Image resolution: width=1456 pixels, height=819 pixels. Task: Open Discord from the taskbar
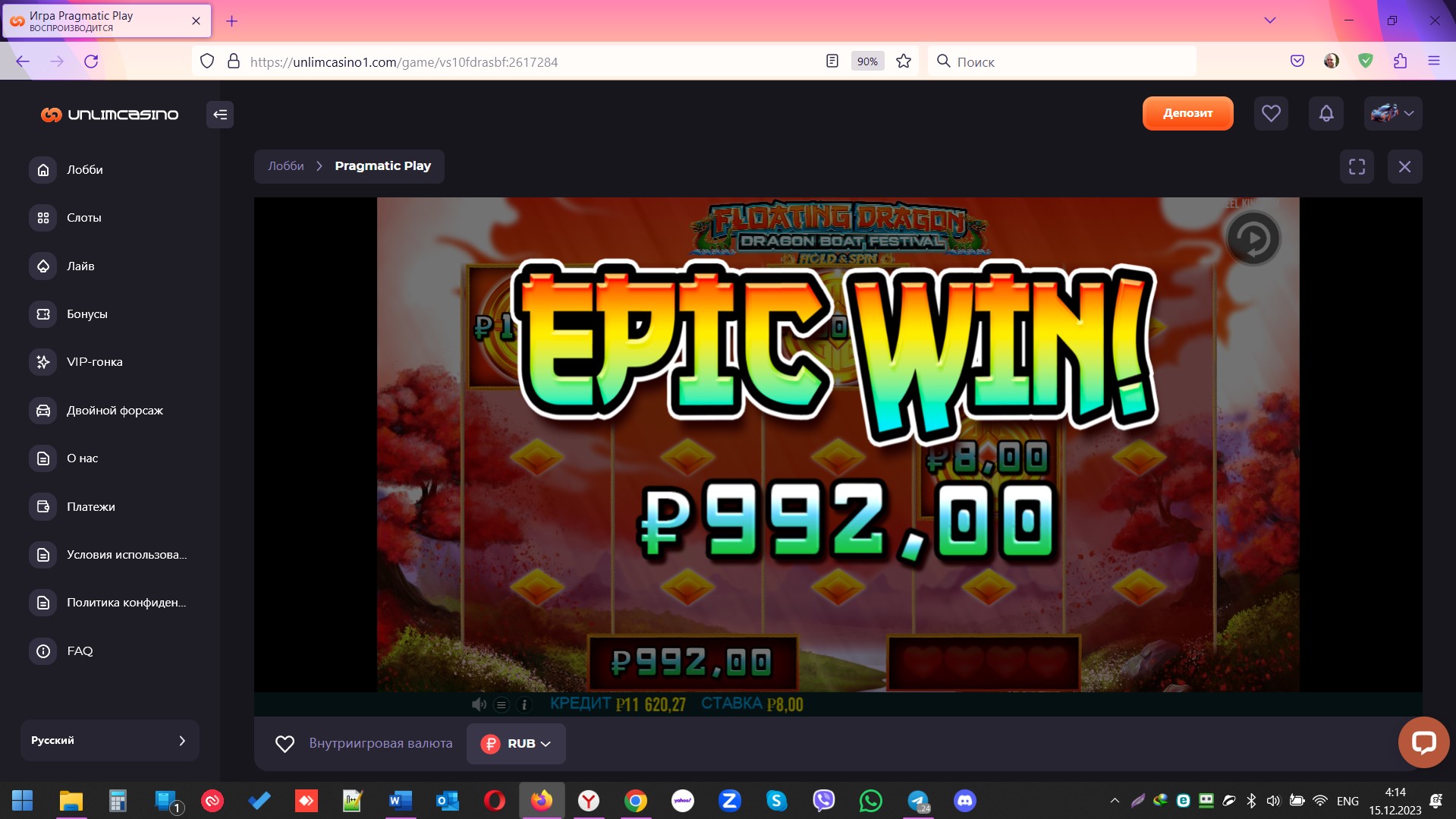tap(965, 801)
